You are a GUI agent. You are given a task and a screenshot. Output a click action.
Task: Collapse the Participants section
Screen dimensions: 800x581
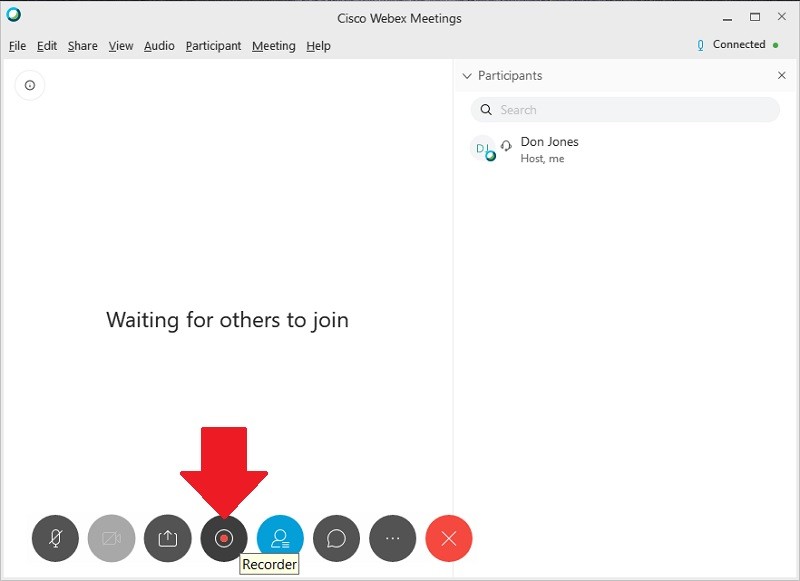(x=467, y=75)
